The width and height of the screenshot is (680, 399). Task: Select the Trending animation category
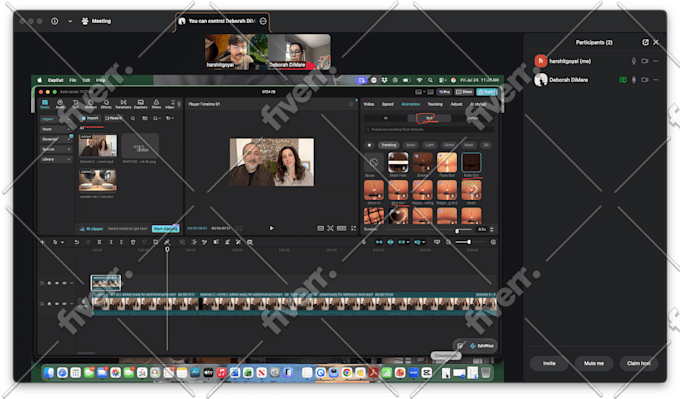tap(389, 145)
